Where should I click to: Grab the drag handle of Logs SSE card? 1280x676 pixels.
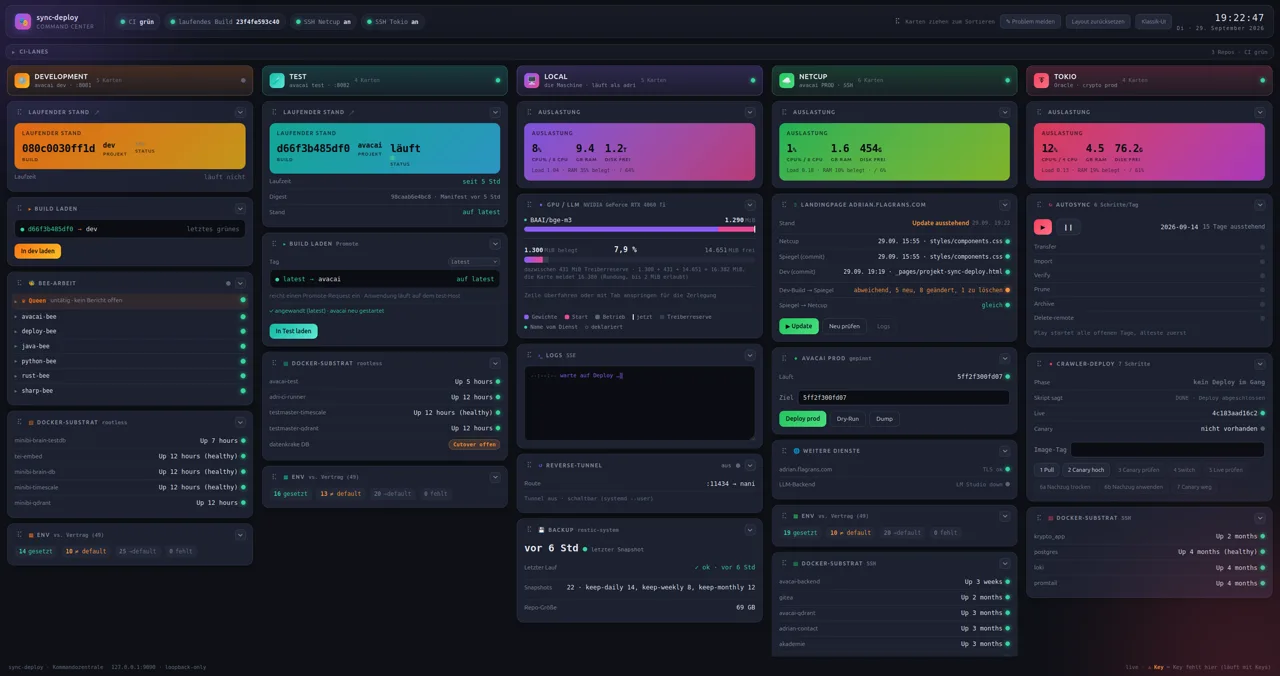tap(530, 355)
